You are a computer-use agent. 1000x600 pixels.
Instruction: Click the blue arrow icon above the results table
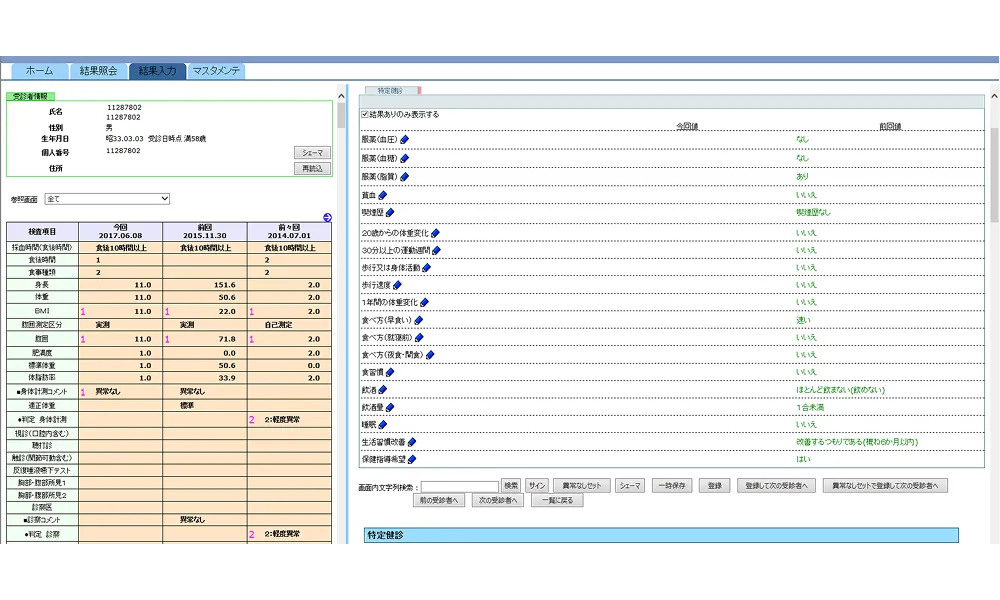click(x=327, y=217)
